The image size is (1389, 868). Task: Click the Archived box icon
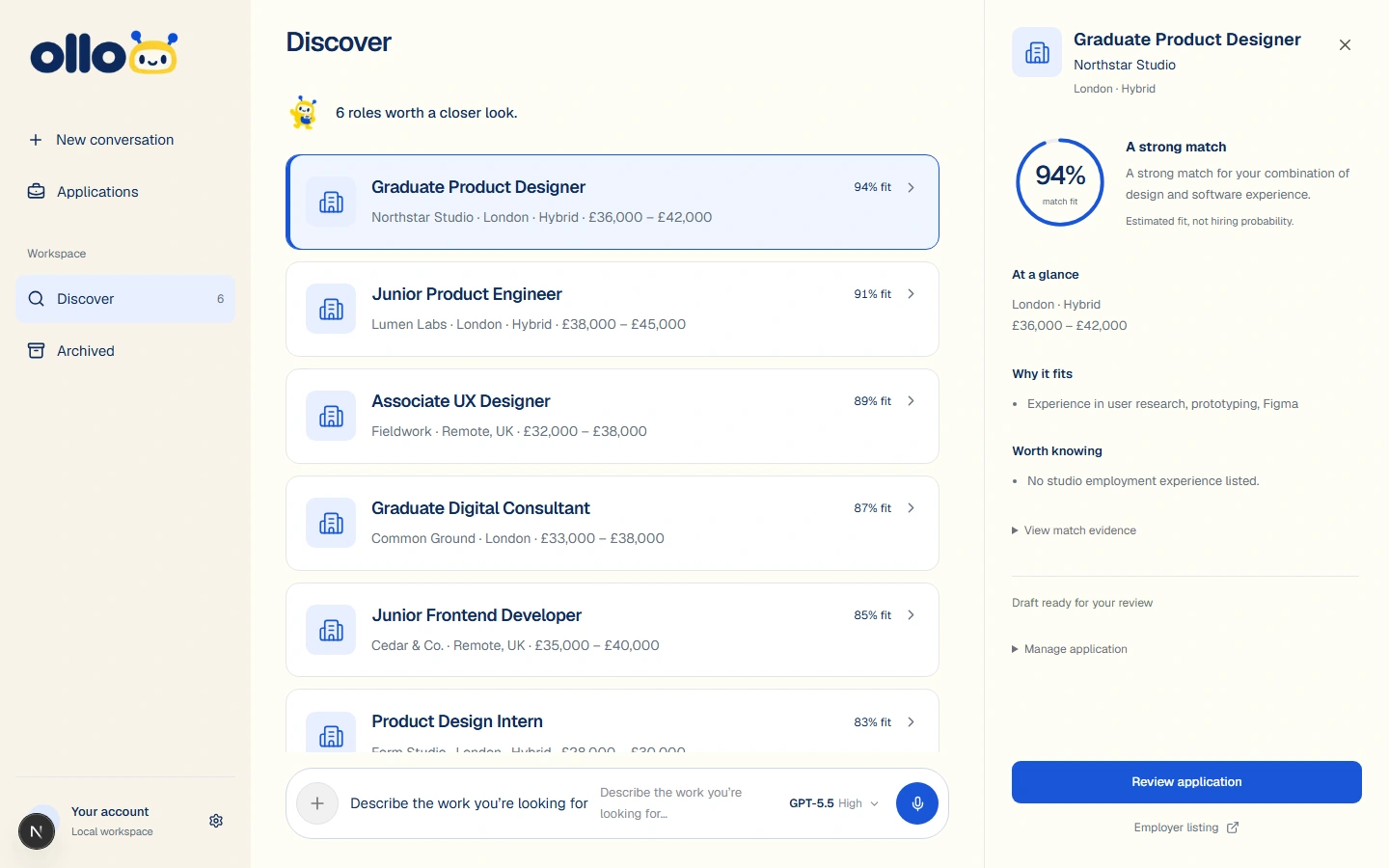click(37, 351)
